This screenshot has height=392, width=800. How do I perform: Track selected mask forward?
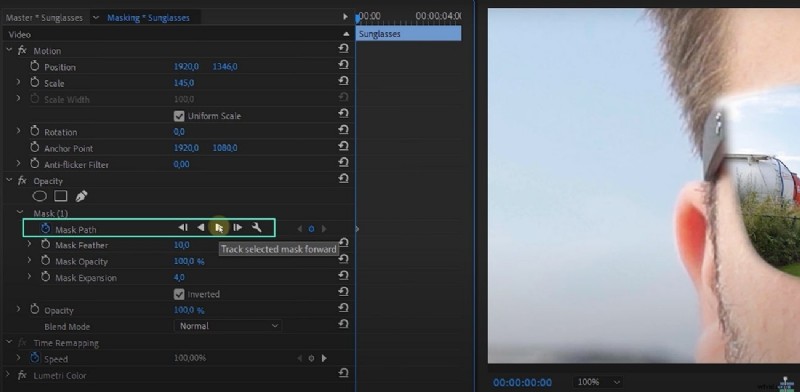coord(219,228)
